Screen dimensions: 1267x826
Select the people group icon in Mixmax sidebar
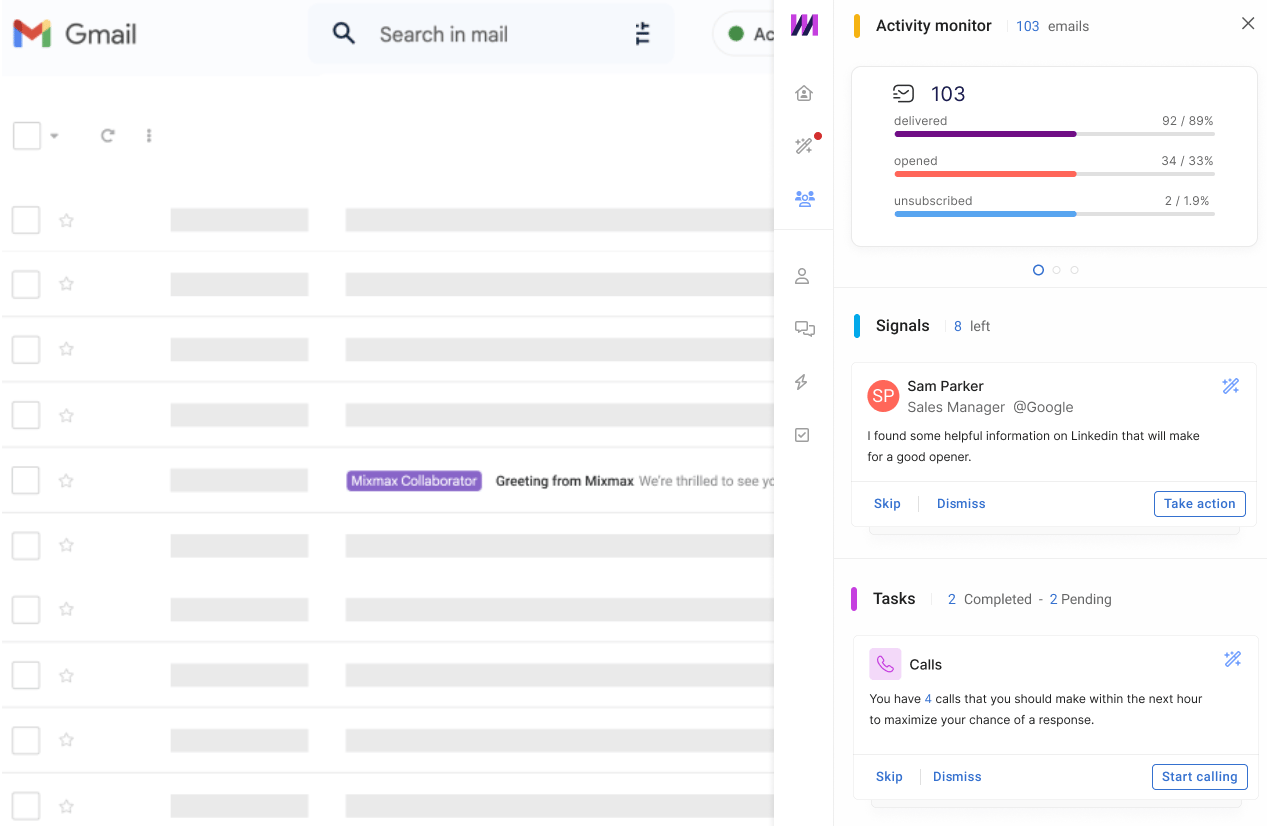(804, 198)
